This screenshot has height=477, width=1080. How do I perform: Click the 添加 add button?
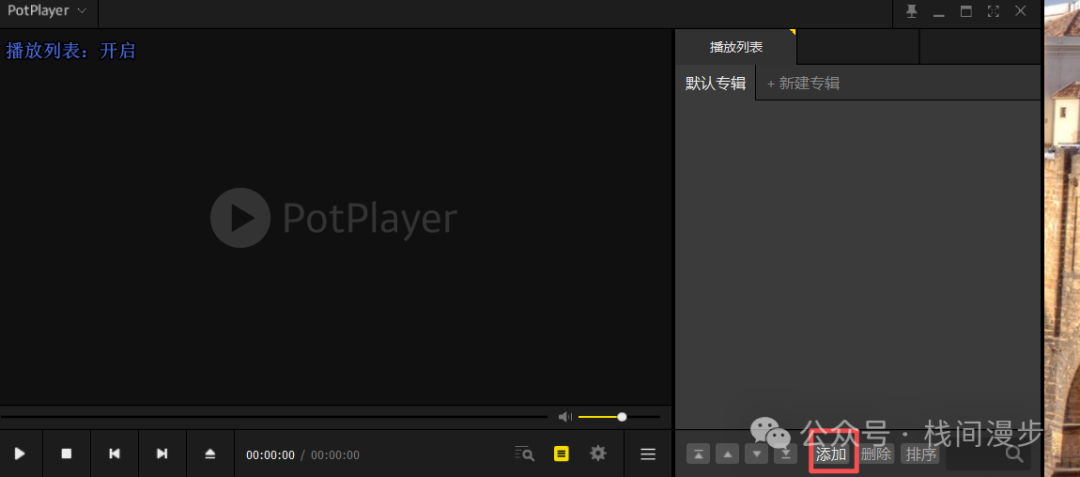pyautogui.click(x=831, y=454)
